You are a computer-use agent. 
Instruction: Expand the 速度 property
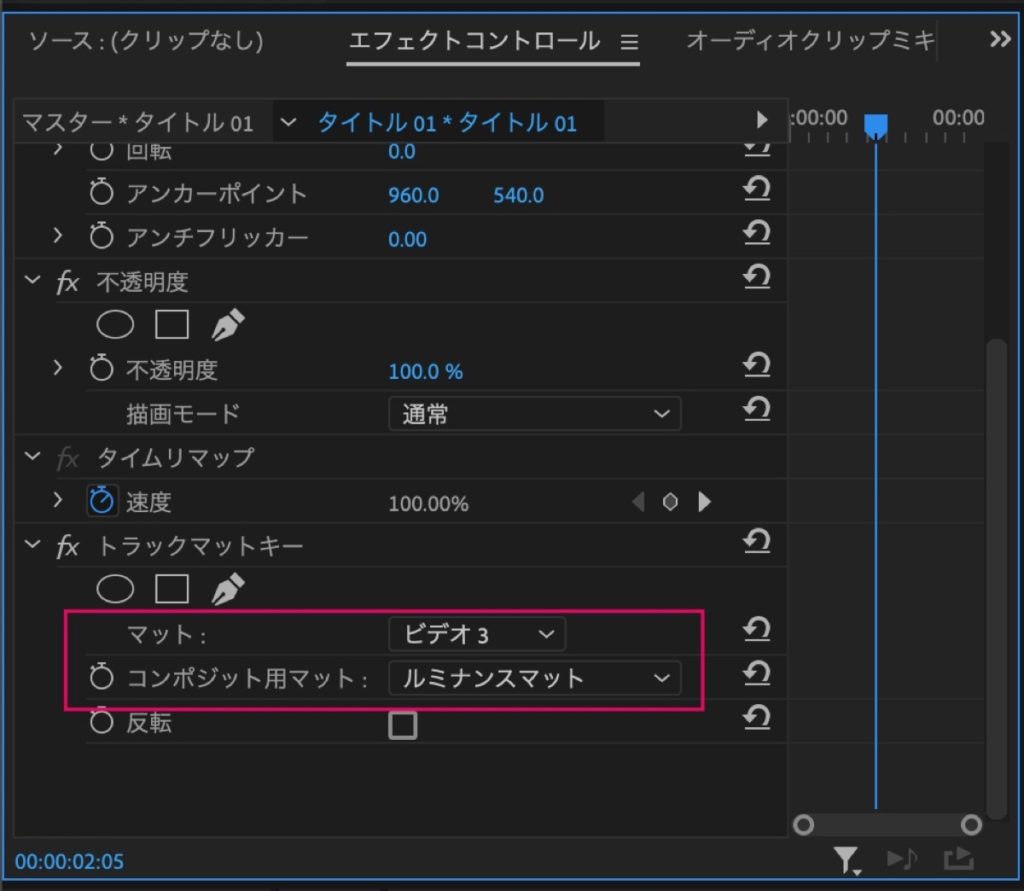[x=57, y=500]
